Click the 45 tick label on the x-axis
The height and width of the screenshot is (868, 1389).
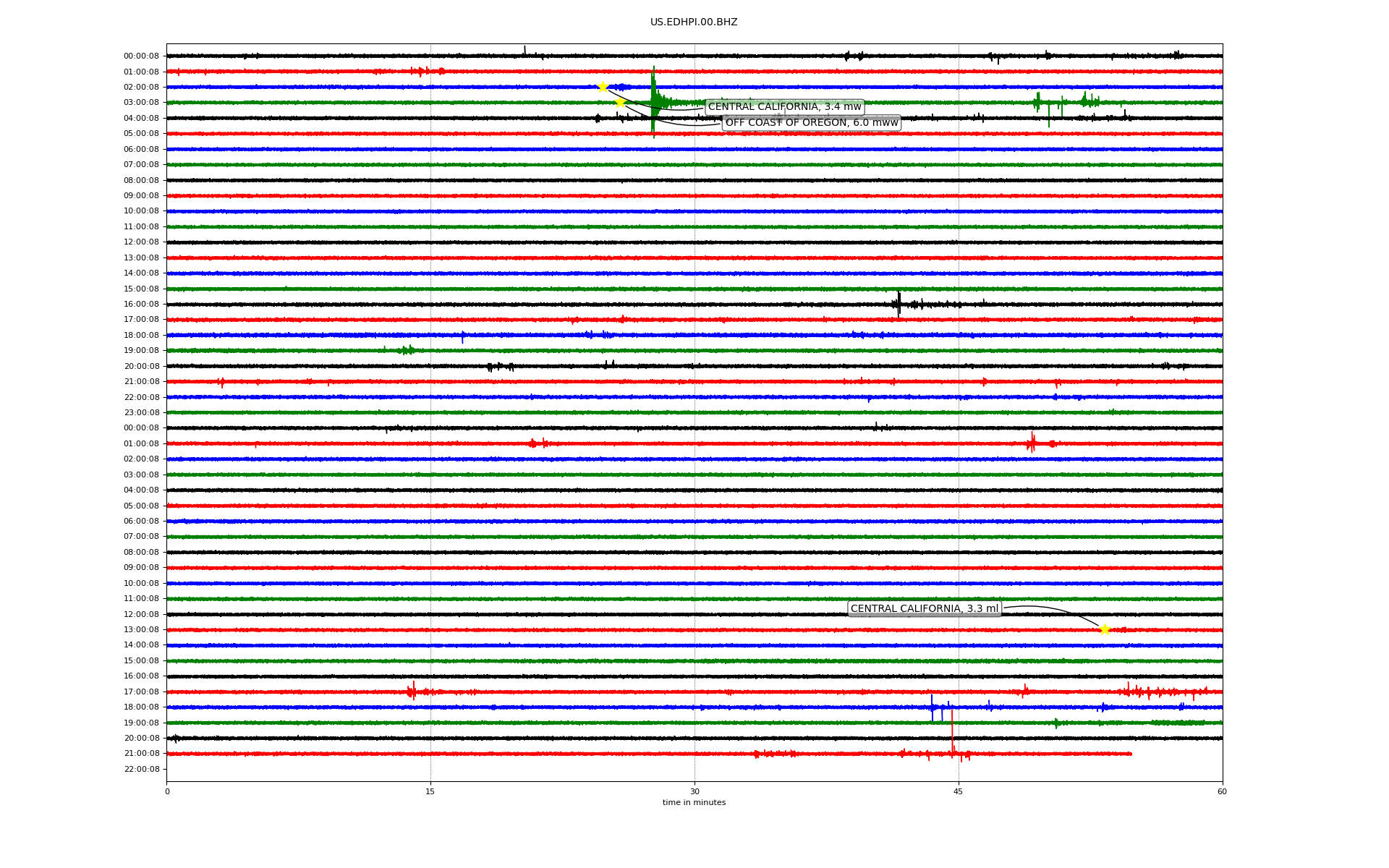point(958,791)
